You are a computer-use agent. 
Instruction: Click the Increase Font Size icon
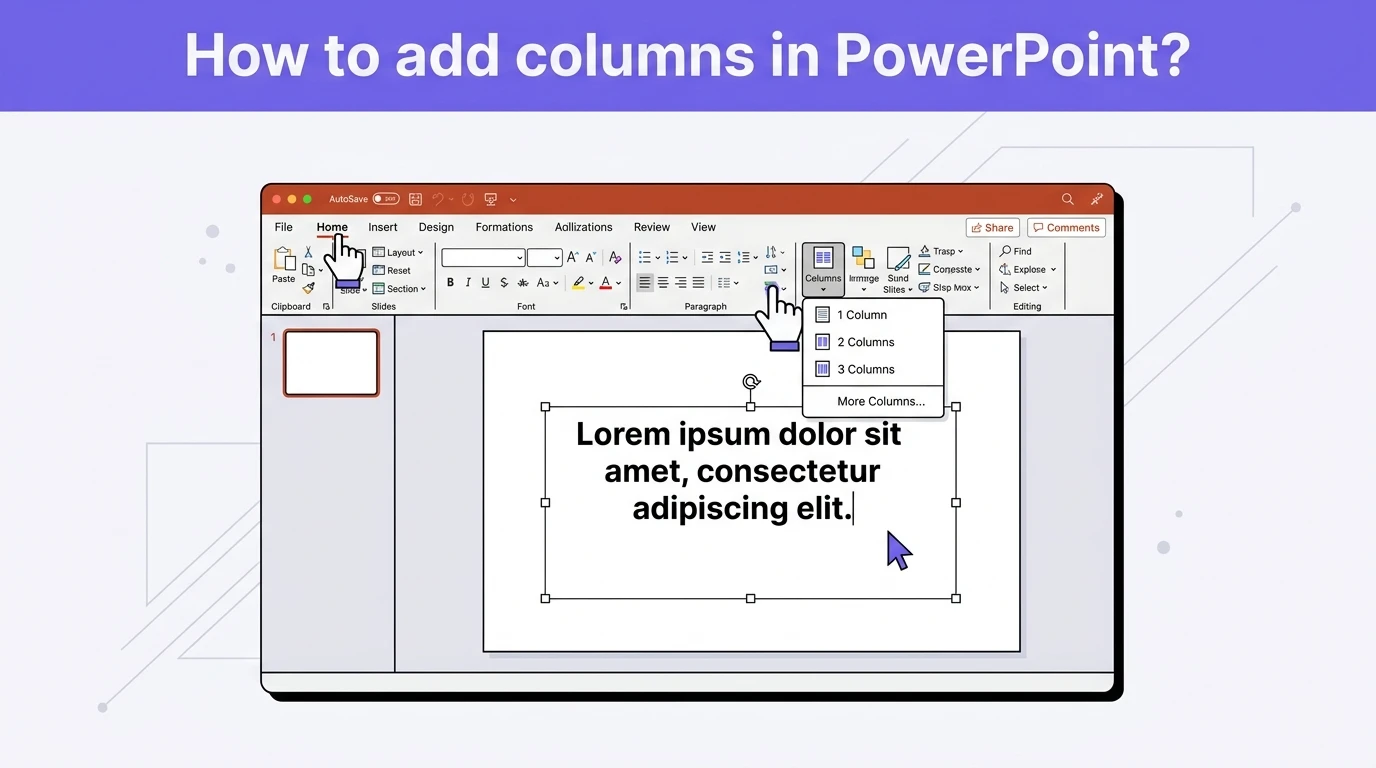click(571, 256)
